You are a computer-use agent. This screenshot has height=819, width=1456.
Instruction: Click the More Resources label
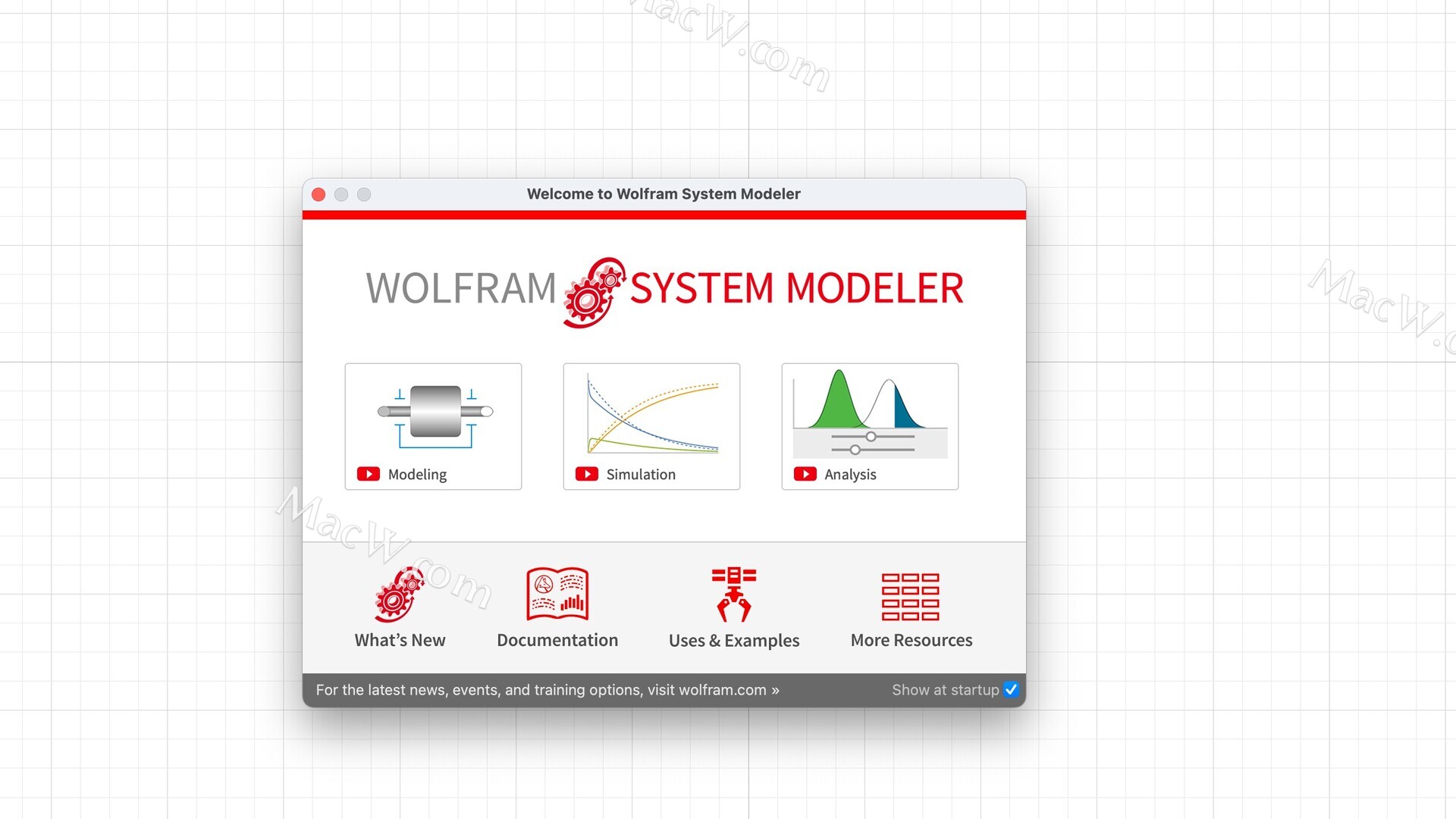912,640
